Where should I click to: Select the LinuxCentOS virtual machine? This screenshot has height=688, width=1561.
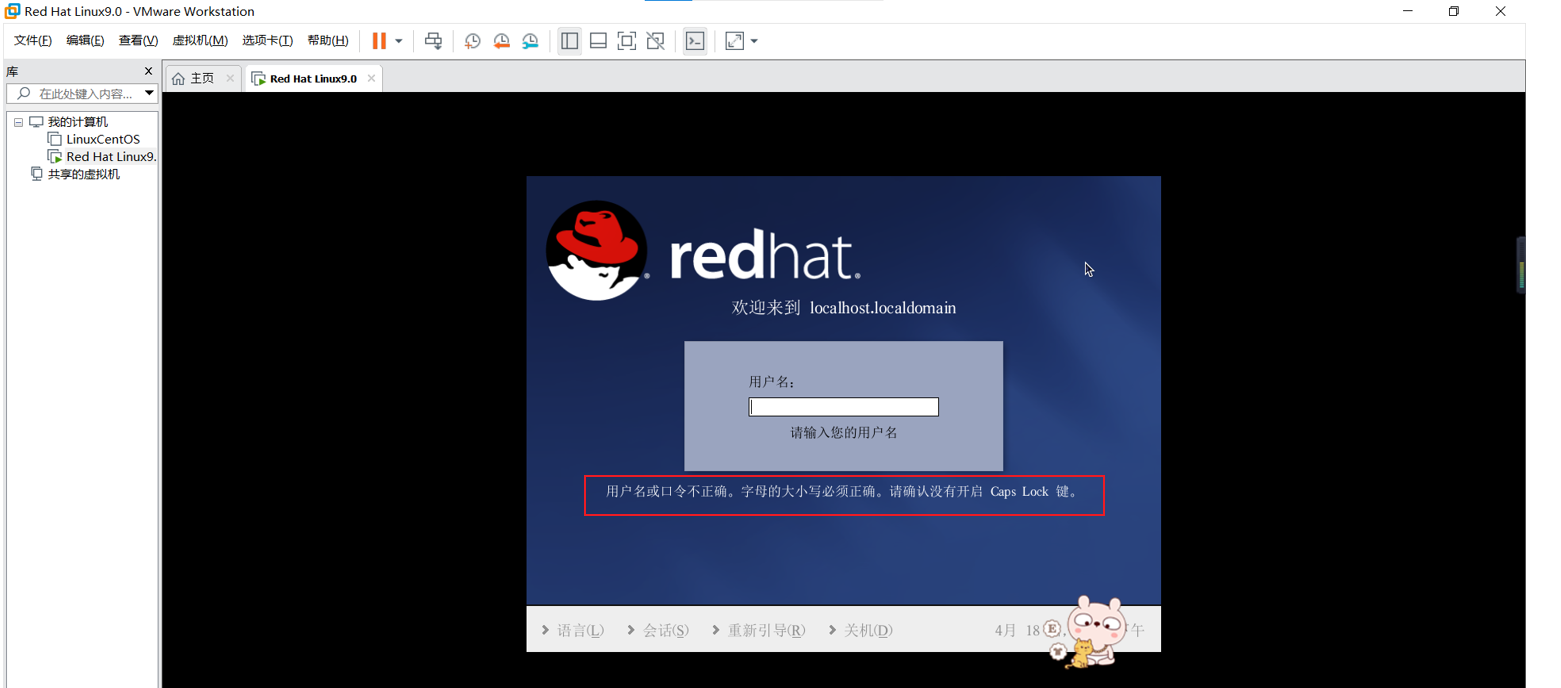click(x=101, y=139)
